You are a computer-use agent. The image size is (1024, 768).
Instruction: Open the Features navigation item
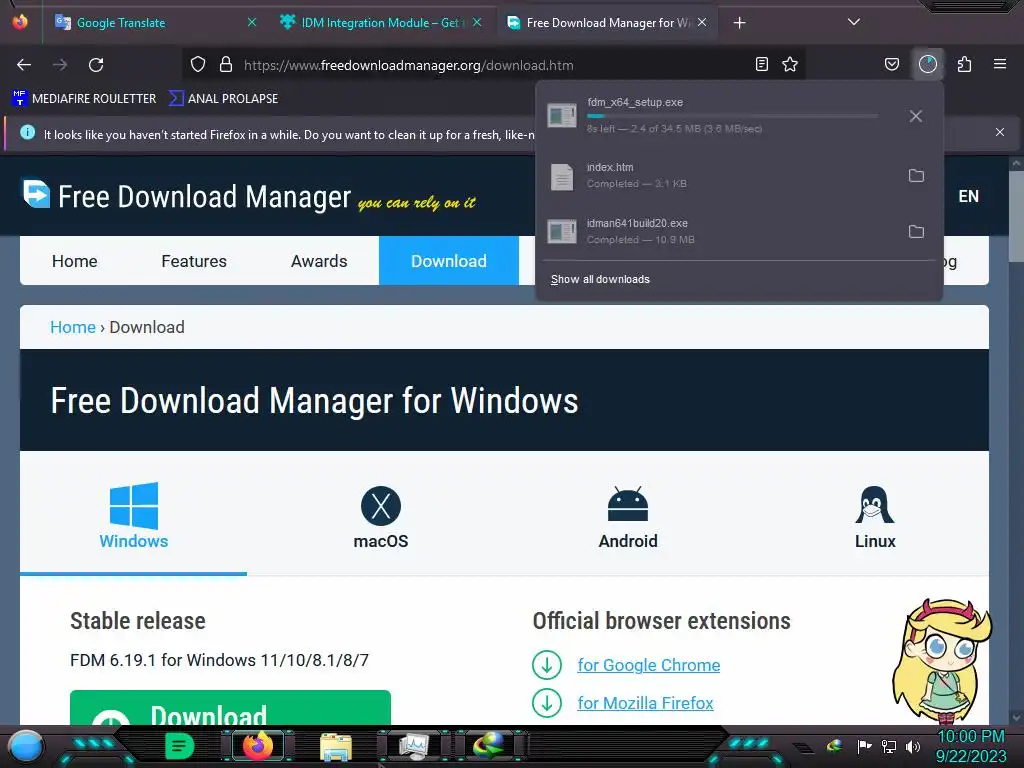194,261
